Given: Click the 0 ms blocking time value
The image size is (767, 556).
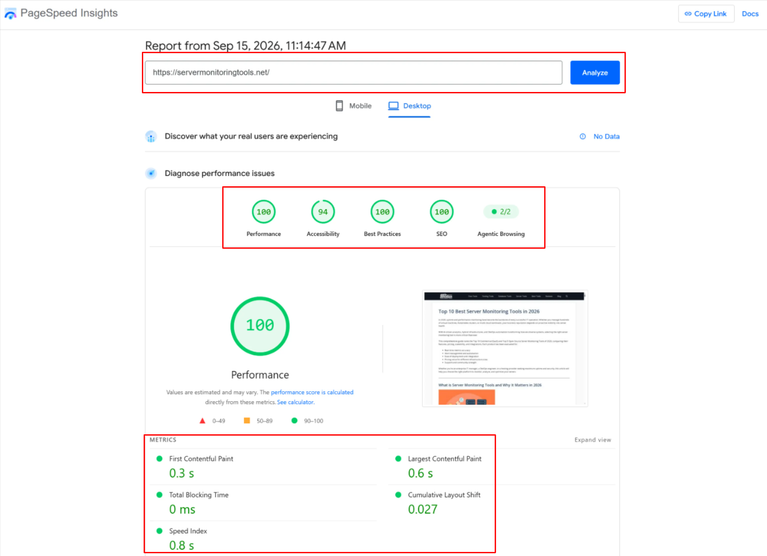Looking at the screenshot, I should [182, 510].
